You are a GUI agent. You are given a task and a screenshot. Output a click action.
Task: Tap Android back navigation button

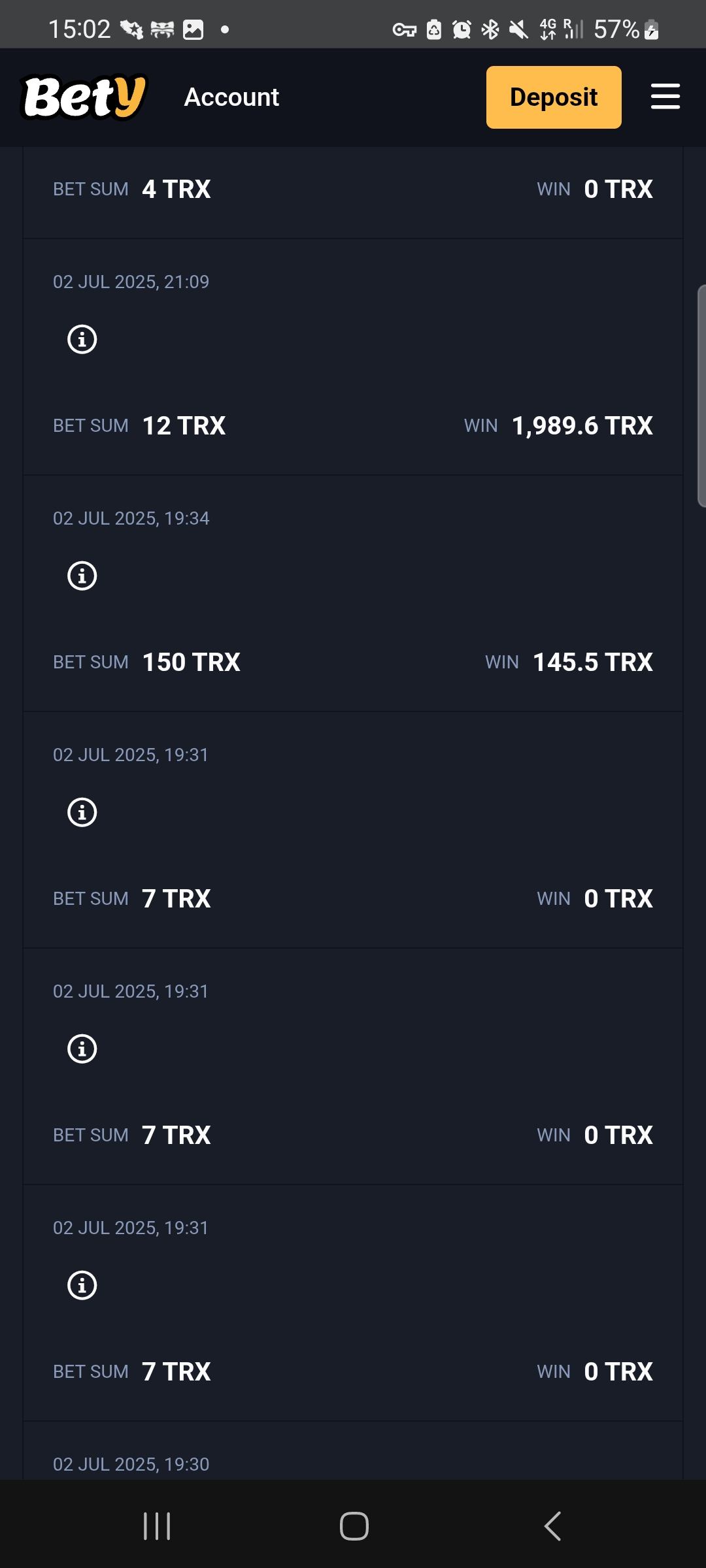[x=552, y=1526]
